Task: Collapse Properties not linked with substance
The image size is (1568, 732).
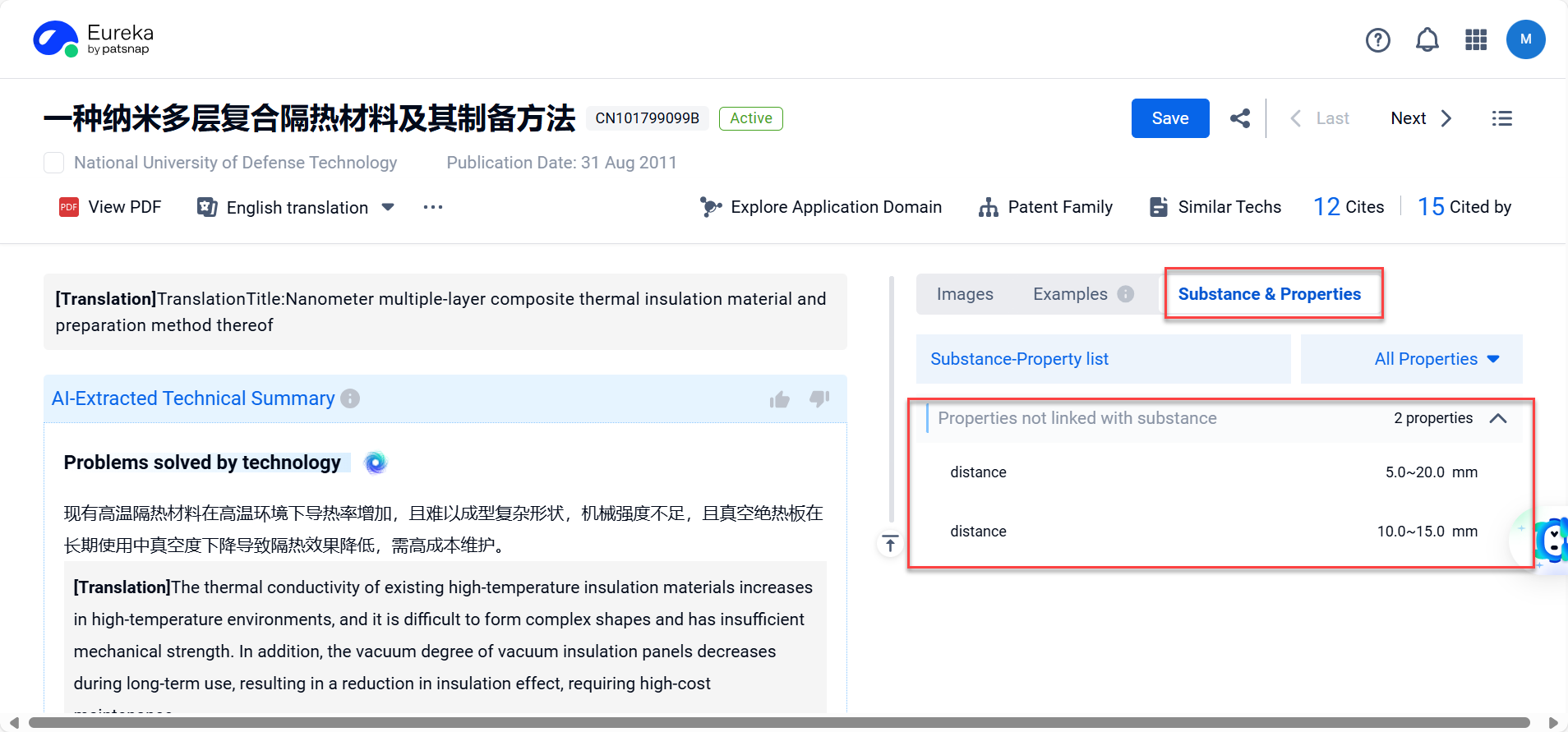Action: pyautogui.click(x=1497, y=418)
